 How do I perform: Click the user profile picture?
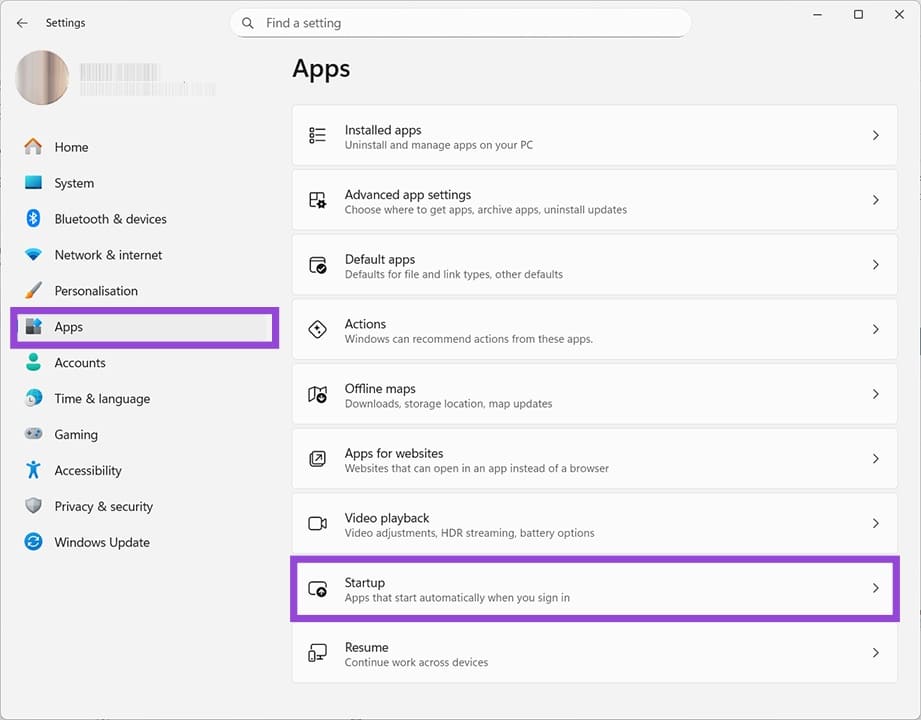click(x=43, y=78)
